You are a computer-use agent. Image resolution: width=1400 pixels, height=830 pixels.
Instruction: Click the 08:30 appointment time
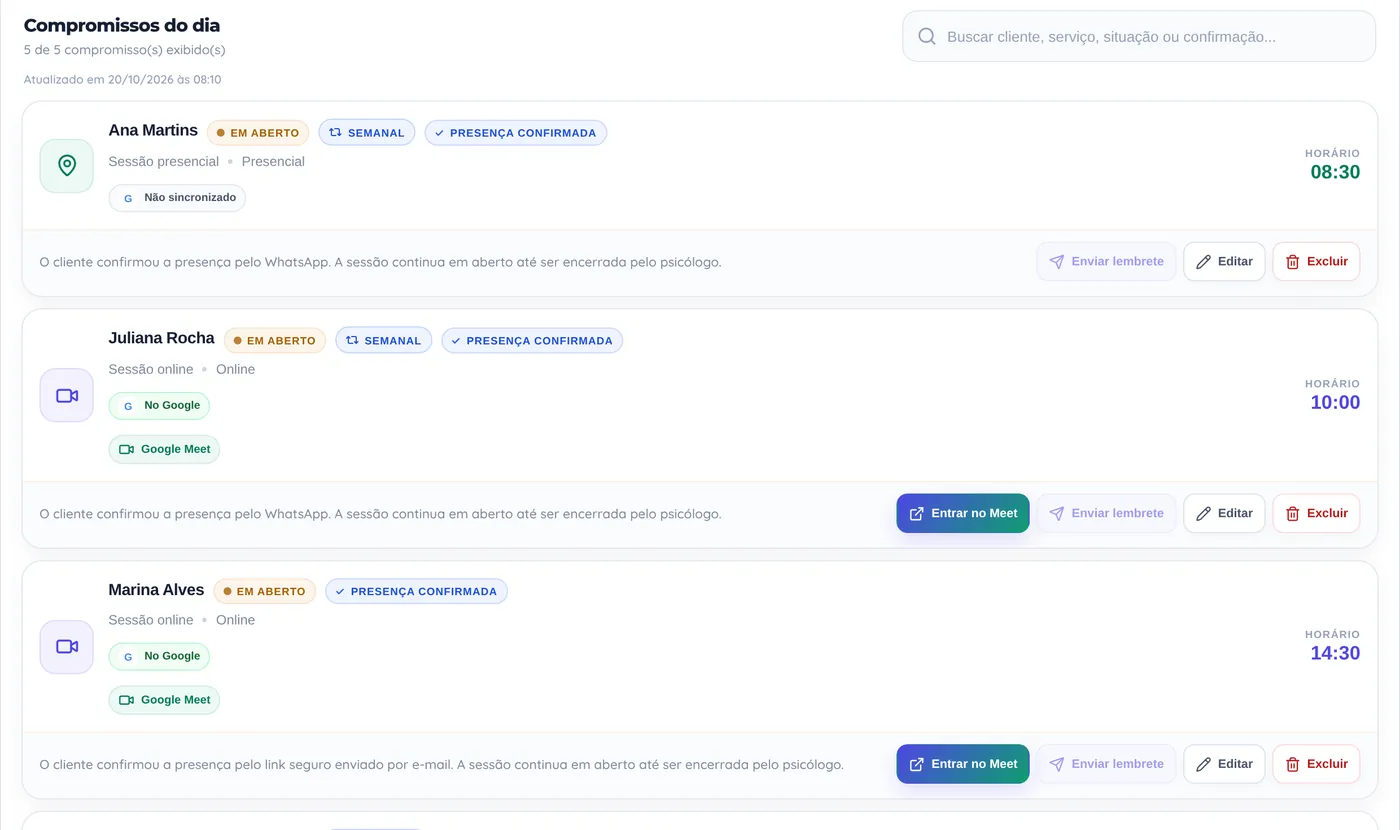1335,172
